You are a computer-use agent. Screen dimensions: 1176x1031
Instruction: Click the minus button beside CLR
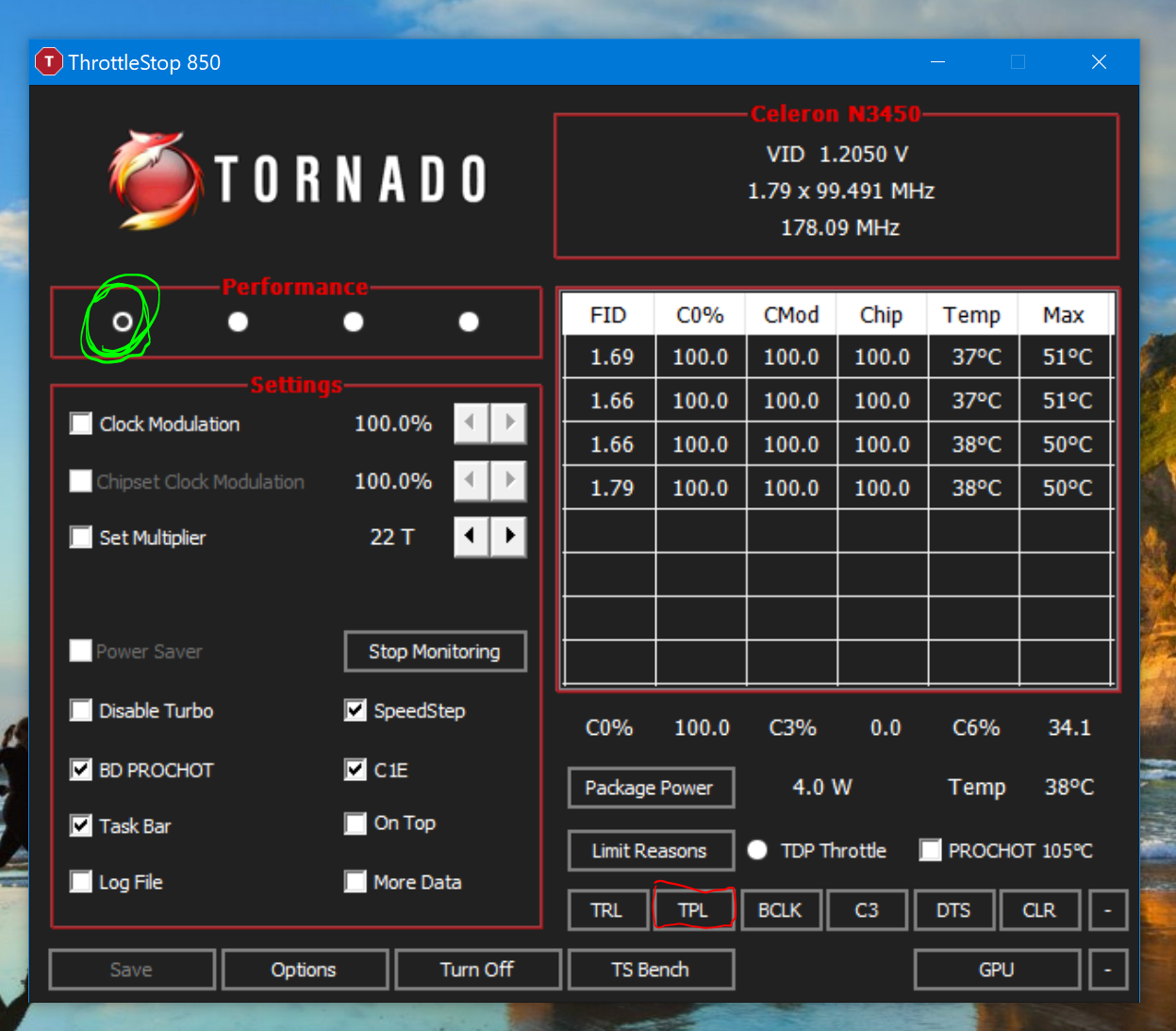click(1108, 910)
